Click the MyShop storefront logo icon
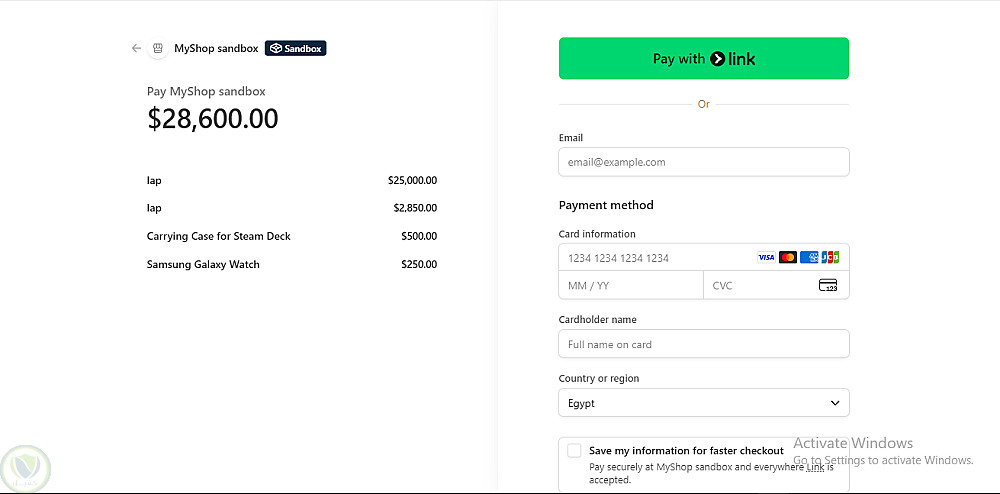1000x494 pixels. click(158, 48)
